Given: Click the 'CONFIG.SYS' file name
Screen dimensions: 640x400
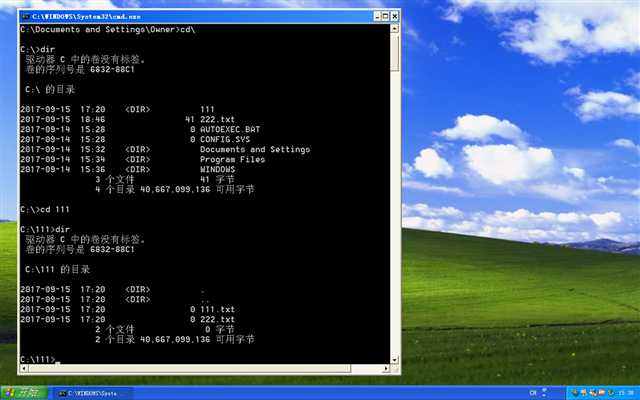Looking at the screenshot, I should click(225, 139).
